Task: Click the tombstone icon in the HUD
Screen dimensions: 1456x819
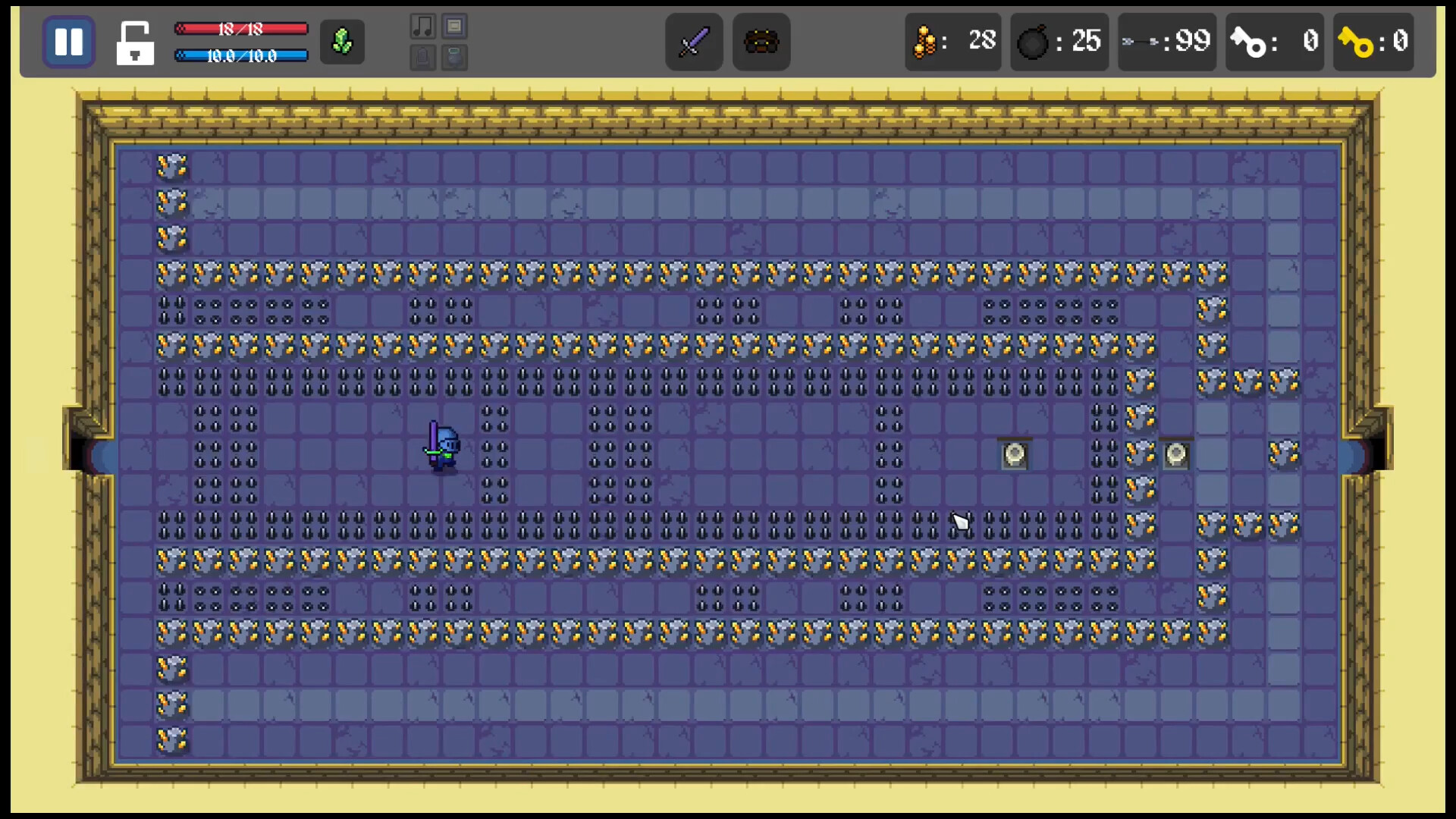Action: click(422, 57)
